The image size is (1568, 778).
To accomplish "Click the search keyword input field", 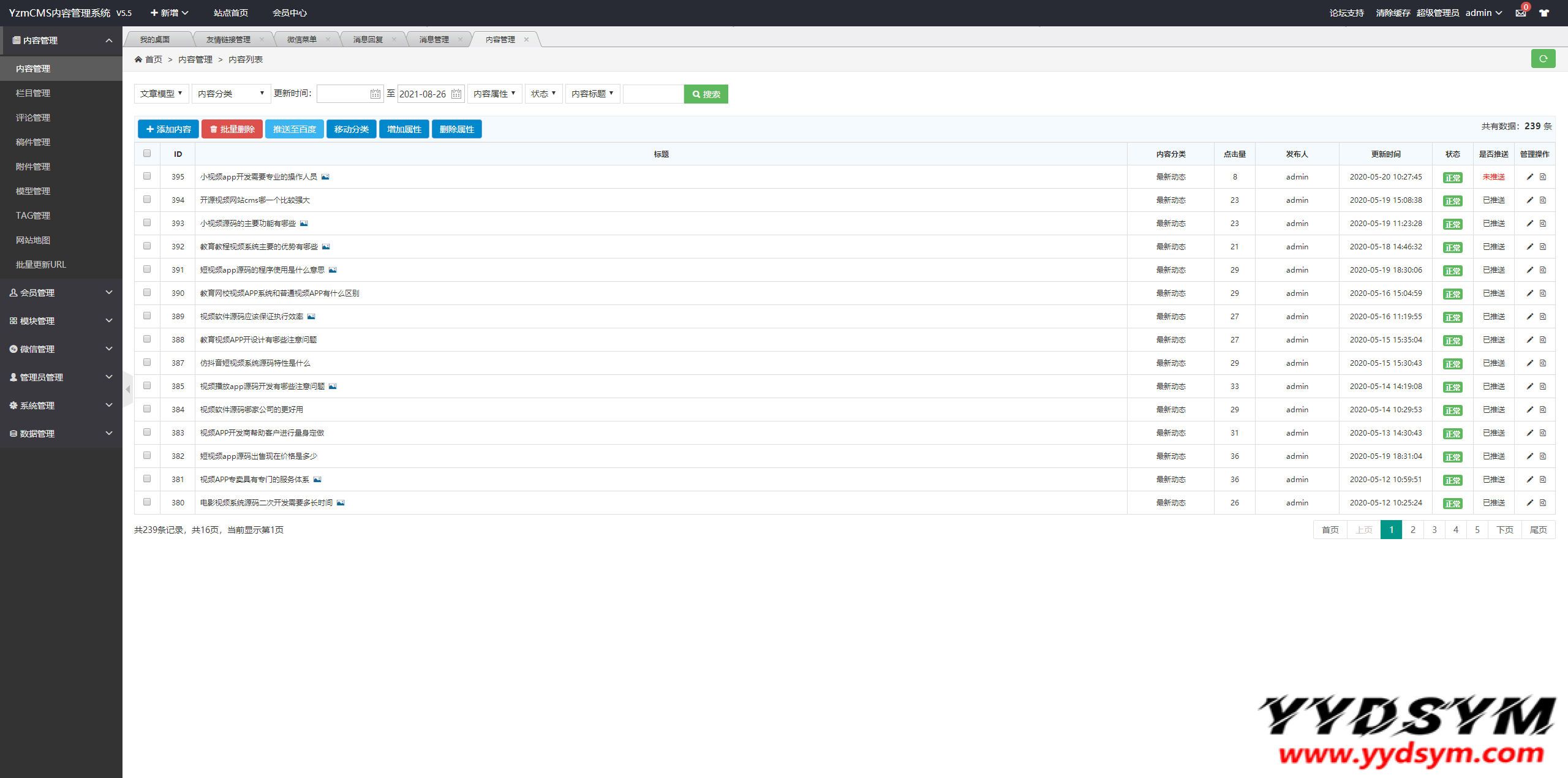I will pos(652,94).
